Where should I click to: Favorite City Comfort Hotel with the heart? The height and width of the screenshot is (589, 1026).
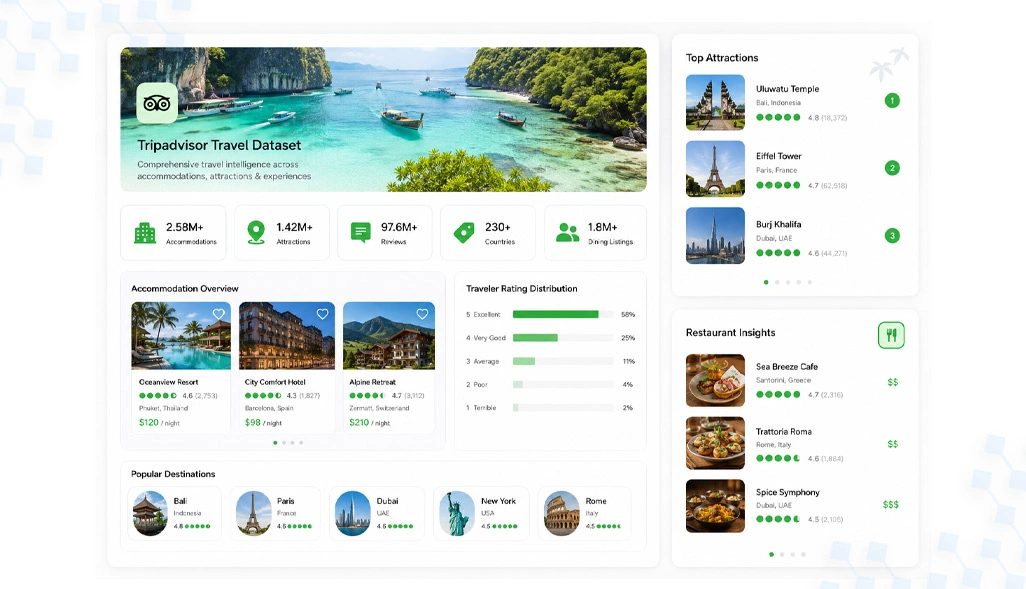click(x=323, y=314)
